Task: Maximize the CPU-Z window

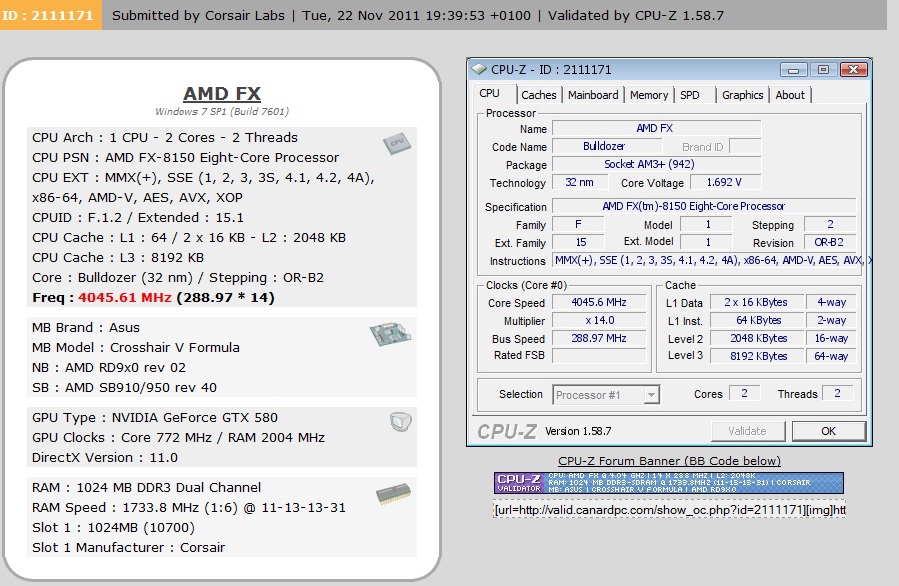Action: [823, 70]
